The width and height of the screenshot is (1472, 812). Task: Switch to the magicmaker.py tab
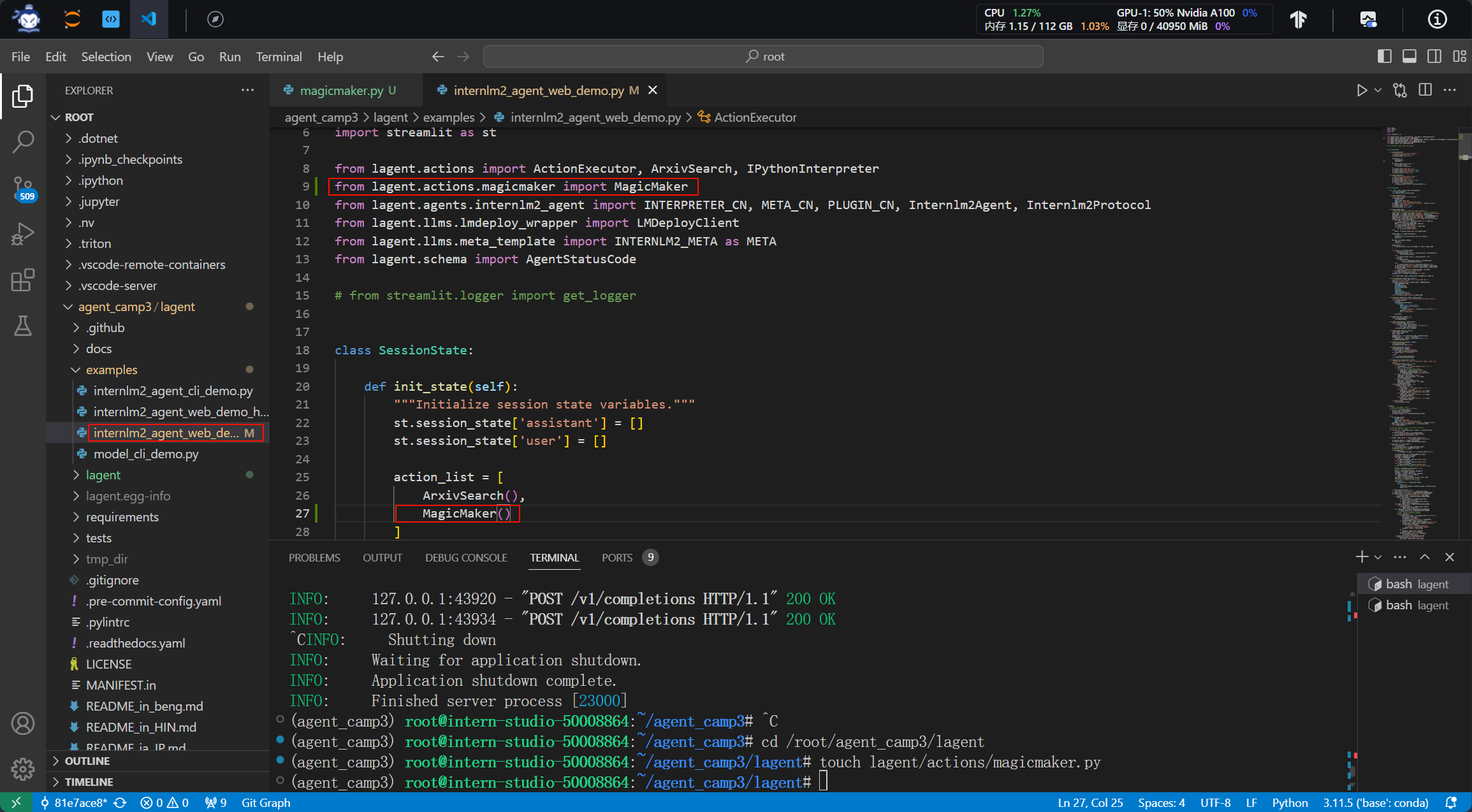pyautogui.click(x=342, y=91)
